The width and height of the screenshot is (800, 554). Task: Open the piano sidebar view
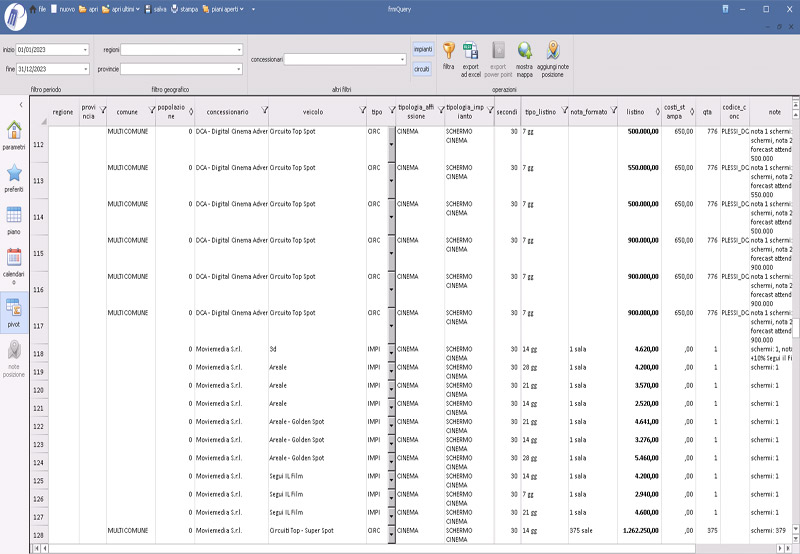tap(14, 219)
